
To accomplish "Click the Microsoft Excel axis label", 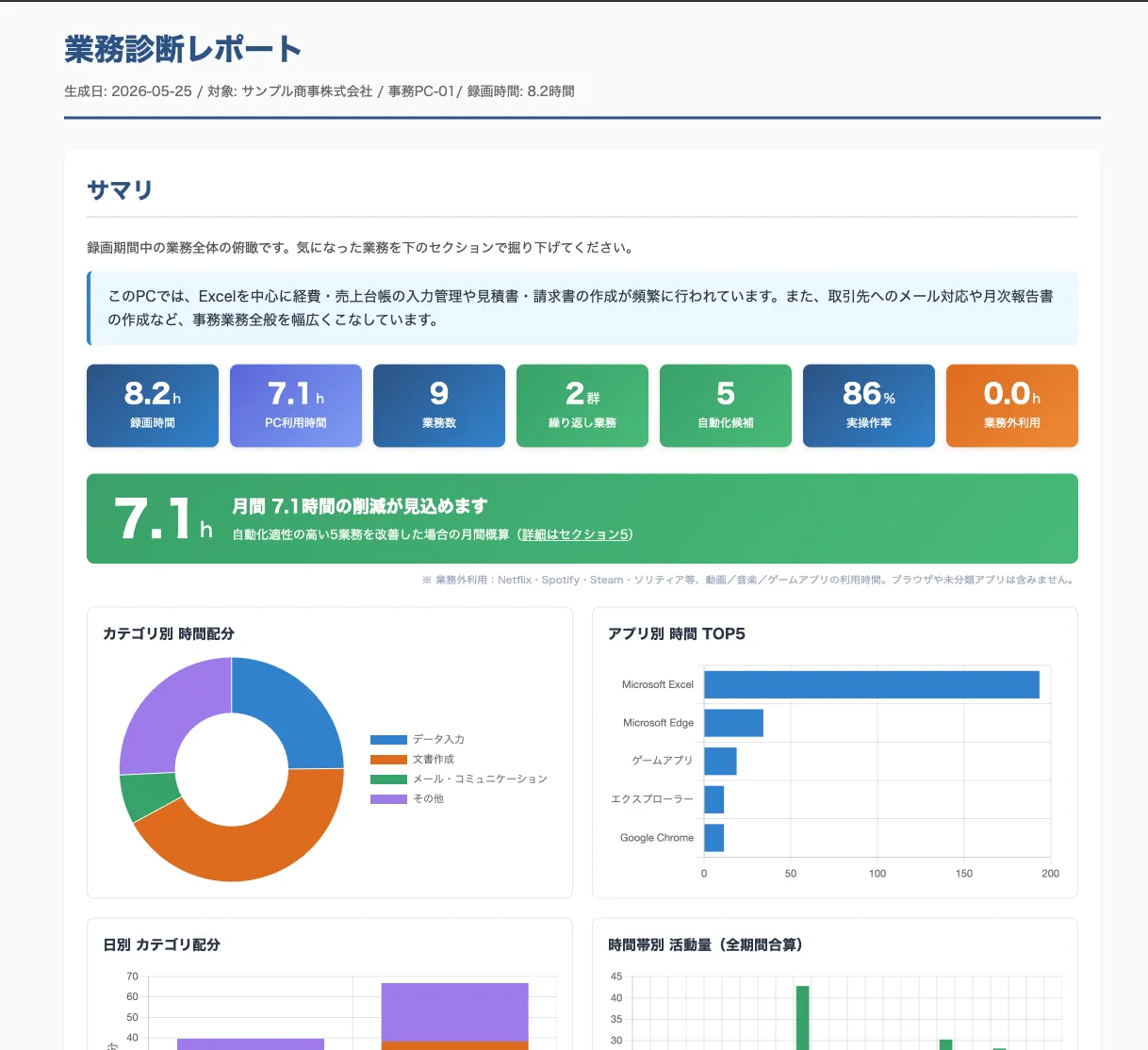I will coord(658,684).
